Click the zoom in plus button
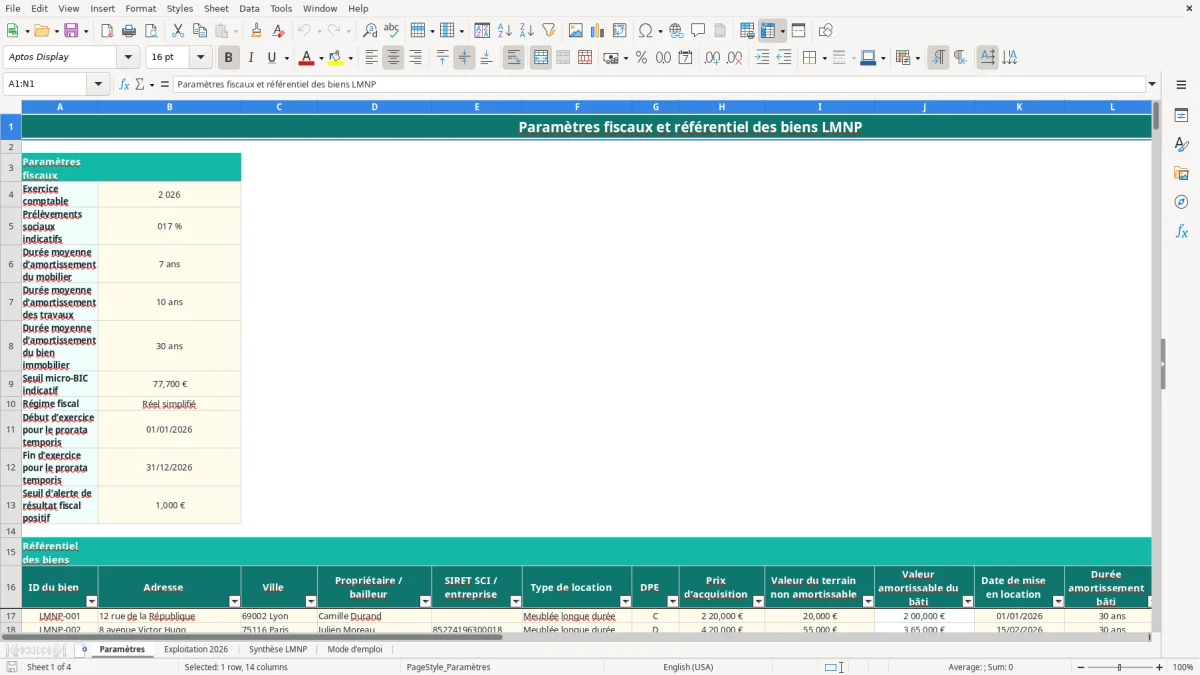The image size is (1200, 675). point(1159,667)
